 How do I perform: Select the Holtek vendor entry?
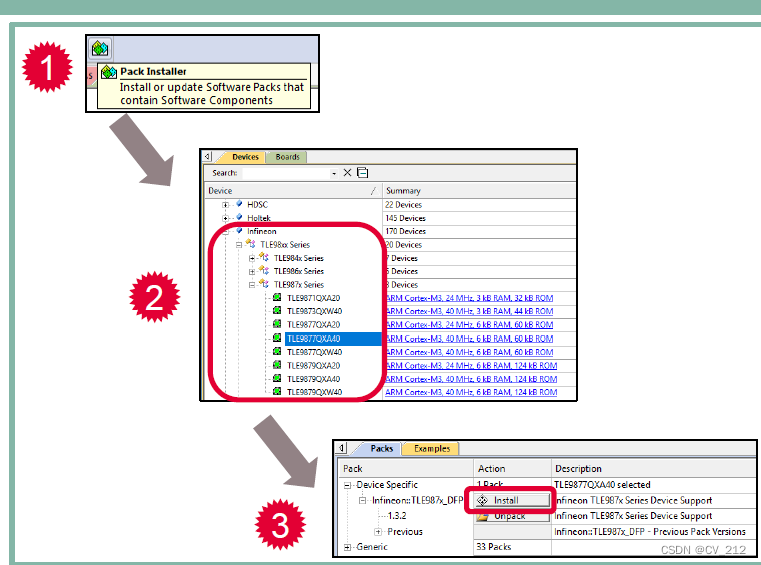259,218
